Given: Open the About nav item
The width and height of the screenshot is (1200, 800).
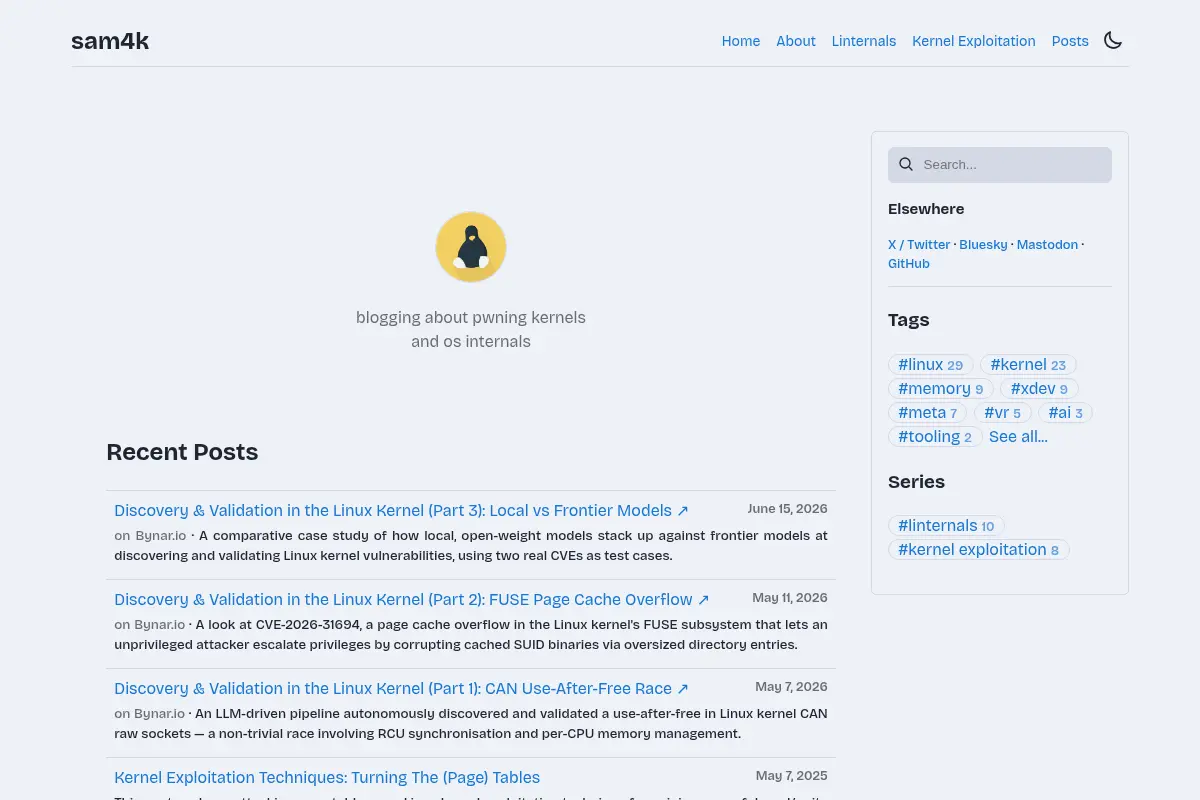Looking at the screenshot, I should [796, 41].
